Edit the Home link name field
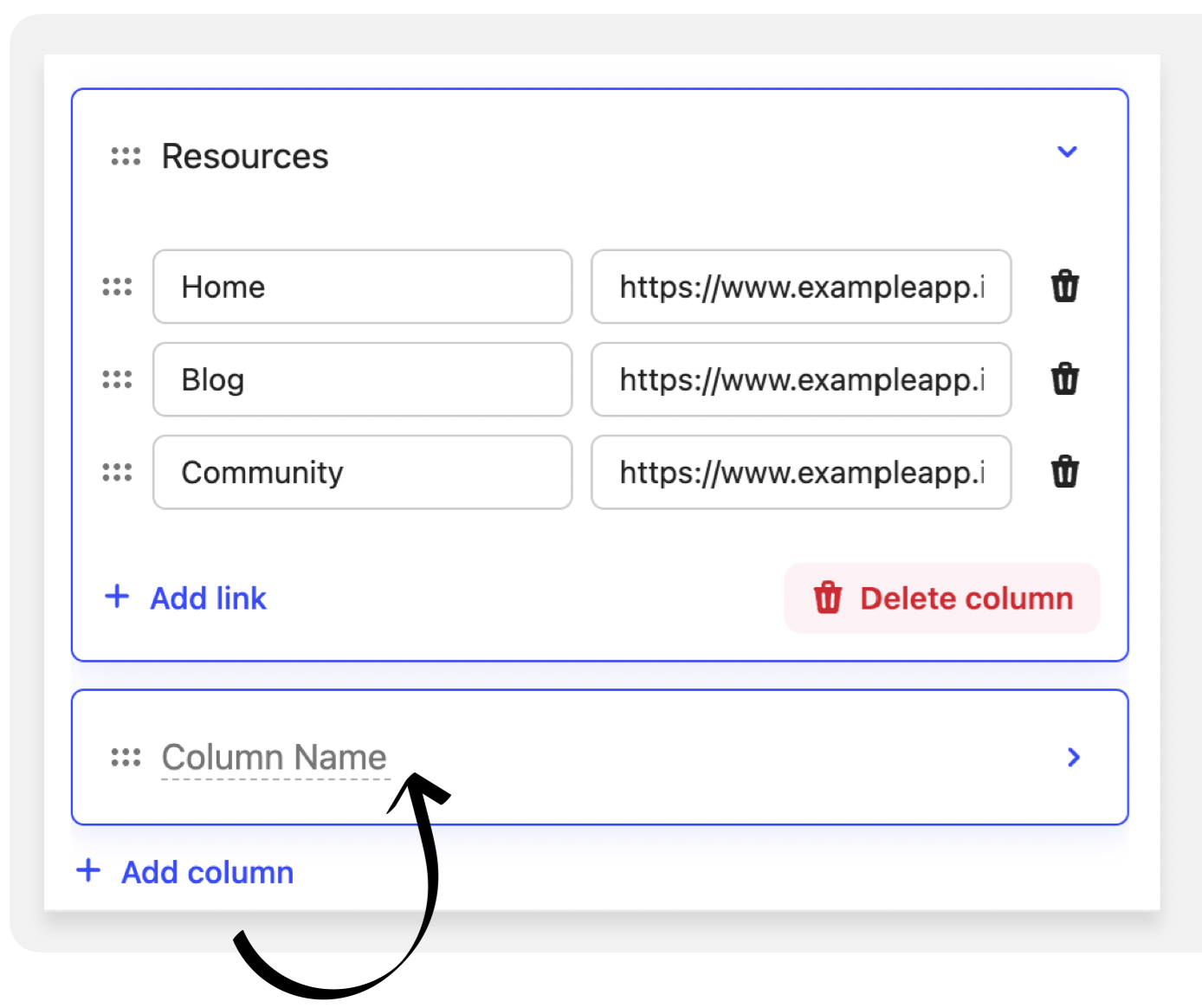The width and height of the screenshot is (1202, 1008). 362,287
